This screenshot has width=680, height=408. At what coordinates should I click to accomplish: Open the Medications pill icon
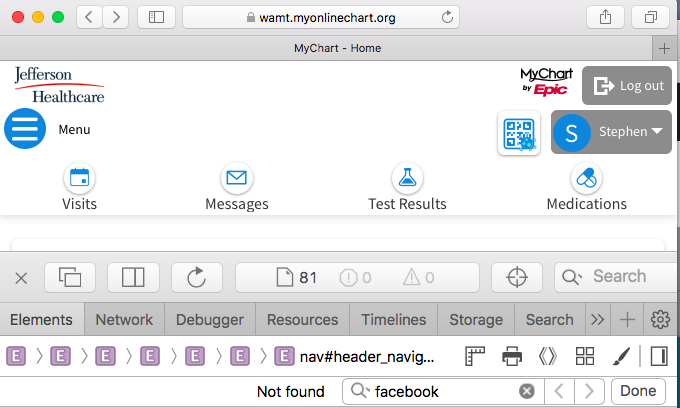(x=586, y=179)
